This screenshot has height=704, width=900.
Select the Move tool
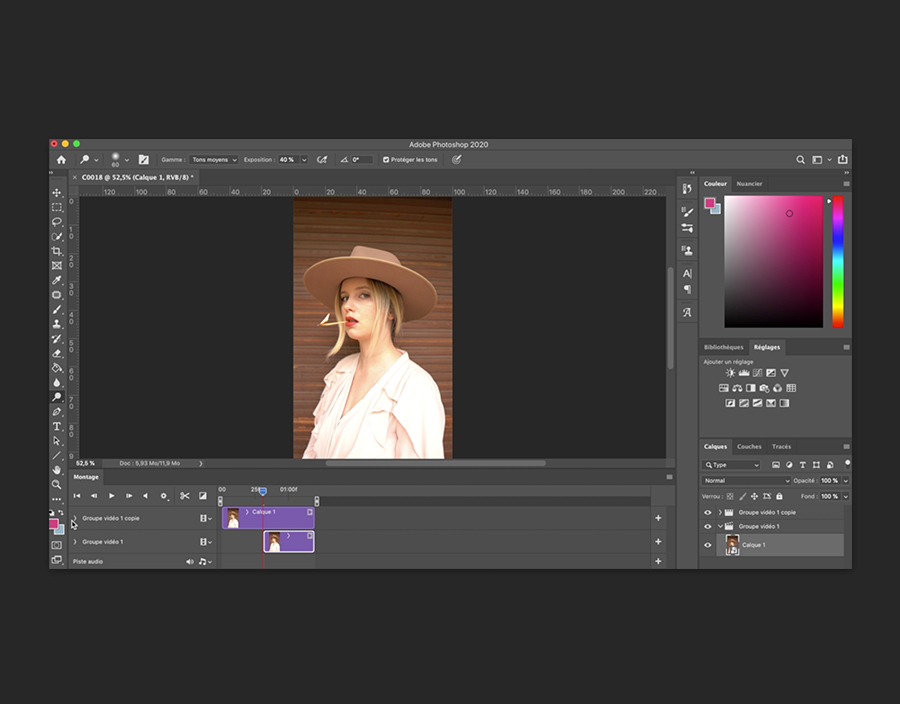pos(57,192)
